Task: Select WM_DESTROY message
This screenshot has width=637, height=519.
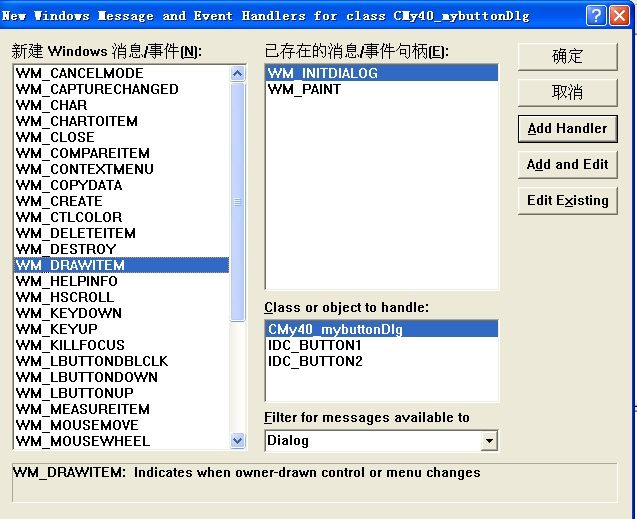Action: click(x=121, y=249)
